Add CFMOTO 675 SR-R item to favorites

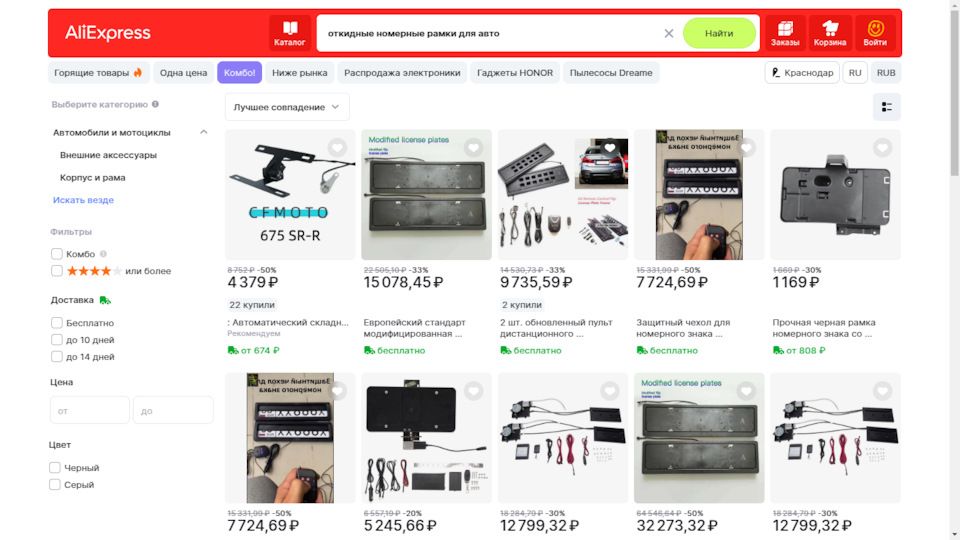coord(337,148)
